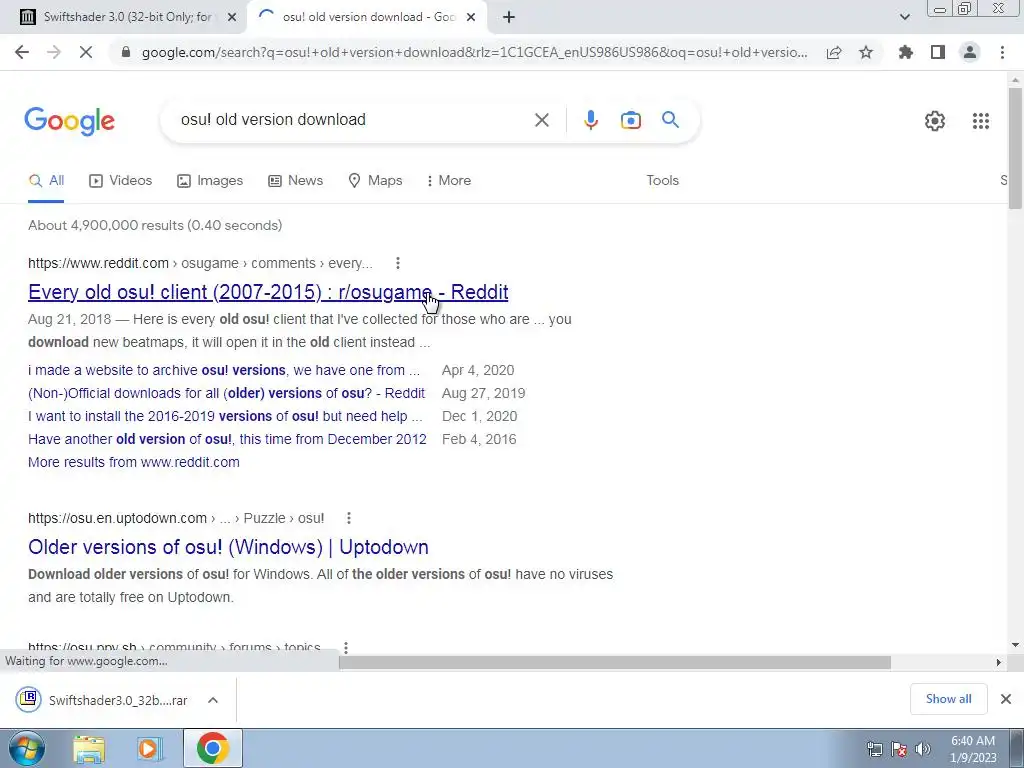Expand the More search filters menu
Viewport: 1024px width, 768px height.
point(449,180)
